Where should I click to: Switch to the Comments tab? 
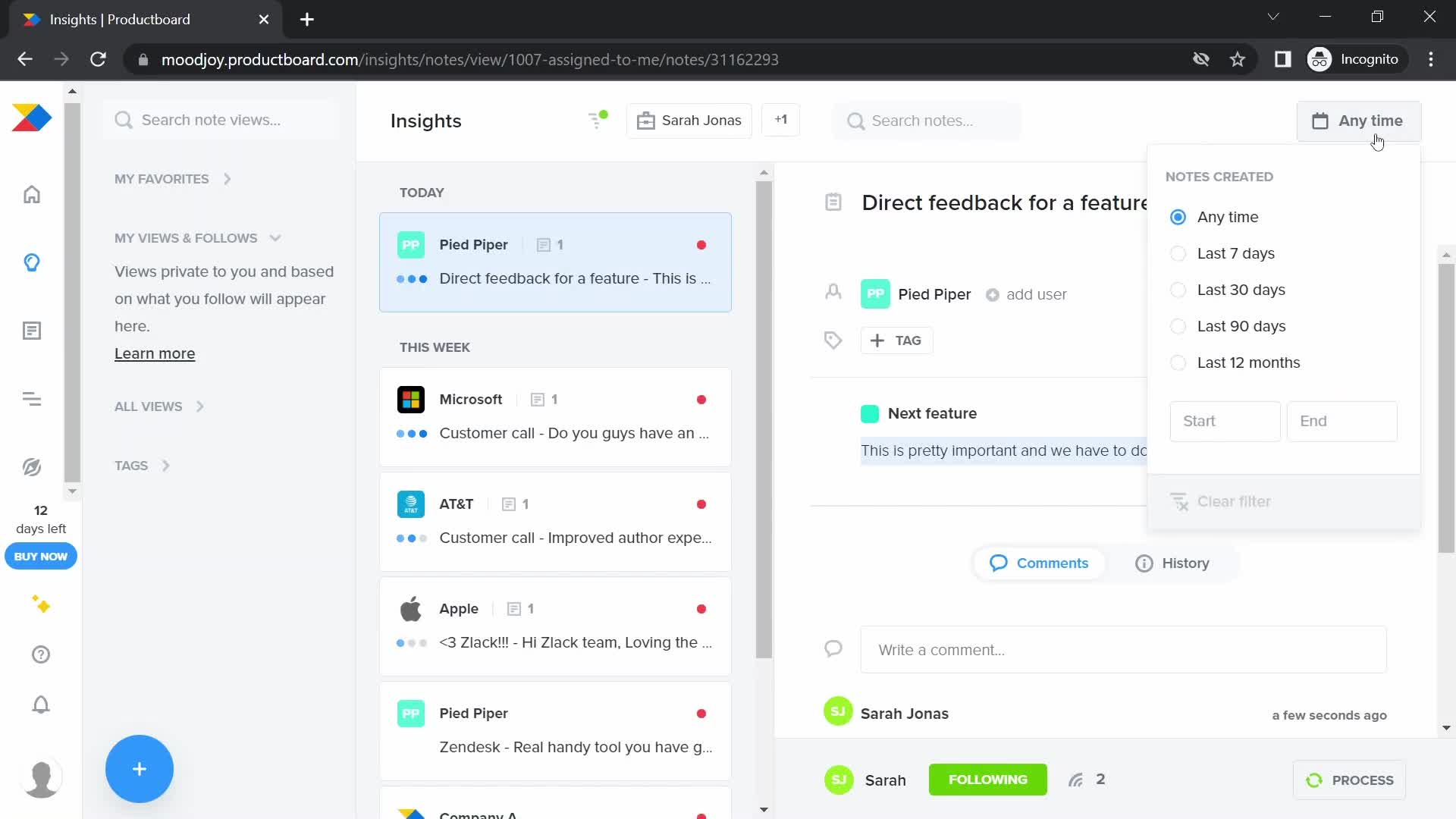(1039, 563)
